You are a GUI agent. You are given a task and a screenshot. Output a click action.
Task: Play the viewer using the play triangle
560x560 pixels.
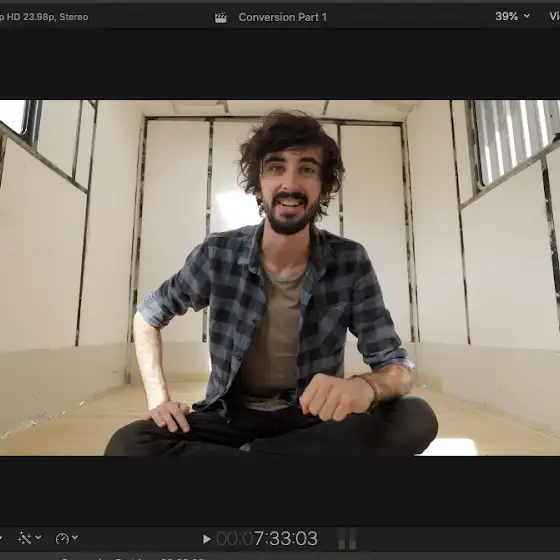tap(206, 539)
